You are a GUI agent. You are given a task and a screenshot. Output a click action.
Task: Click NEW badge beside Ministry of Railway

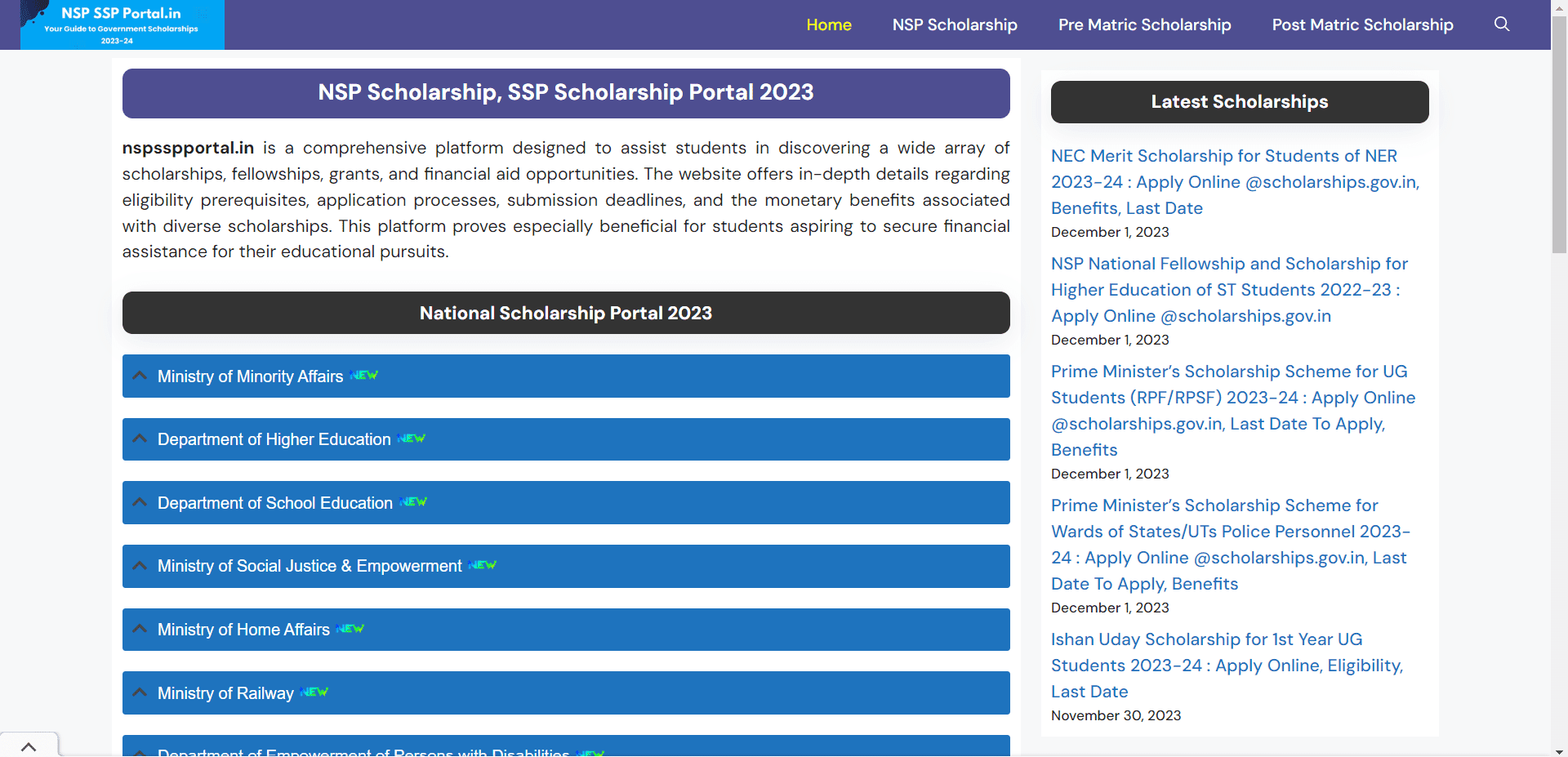coord(314,692)
